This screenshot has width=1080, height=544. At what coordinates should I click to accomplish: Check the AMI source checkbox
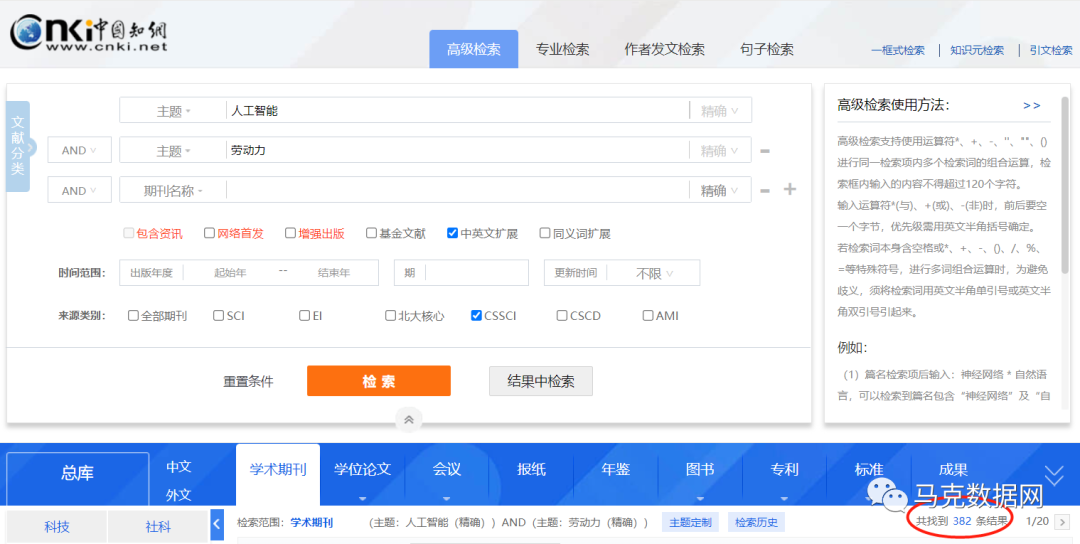647,316
